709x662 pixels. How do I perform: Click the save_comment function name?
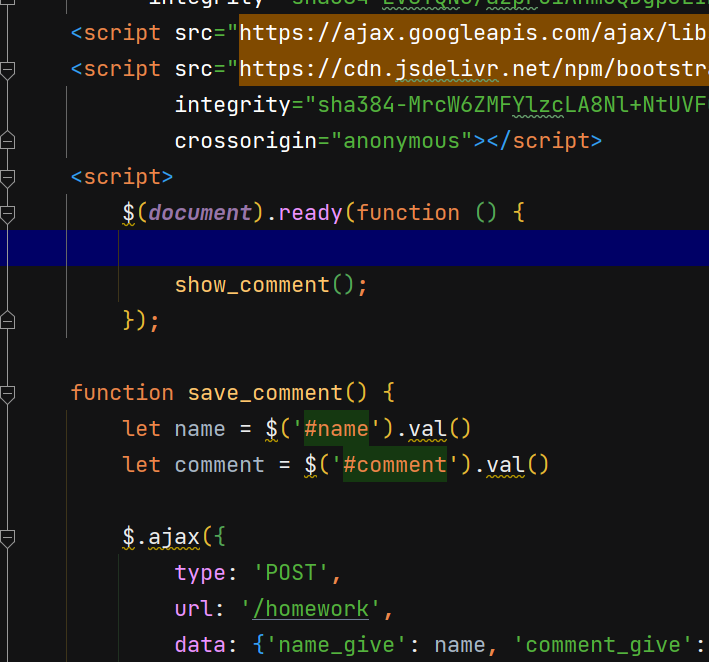[265, 392]
